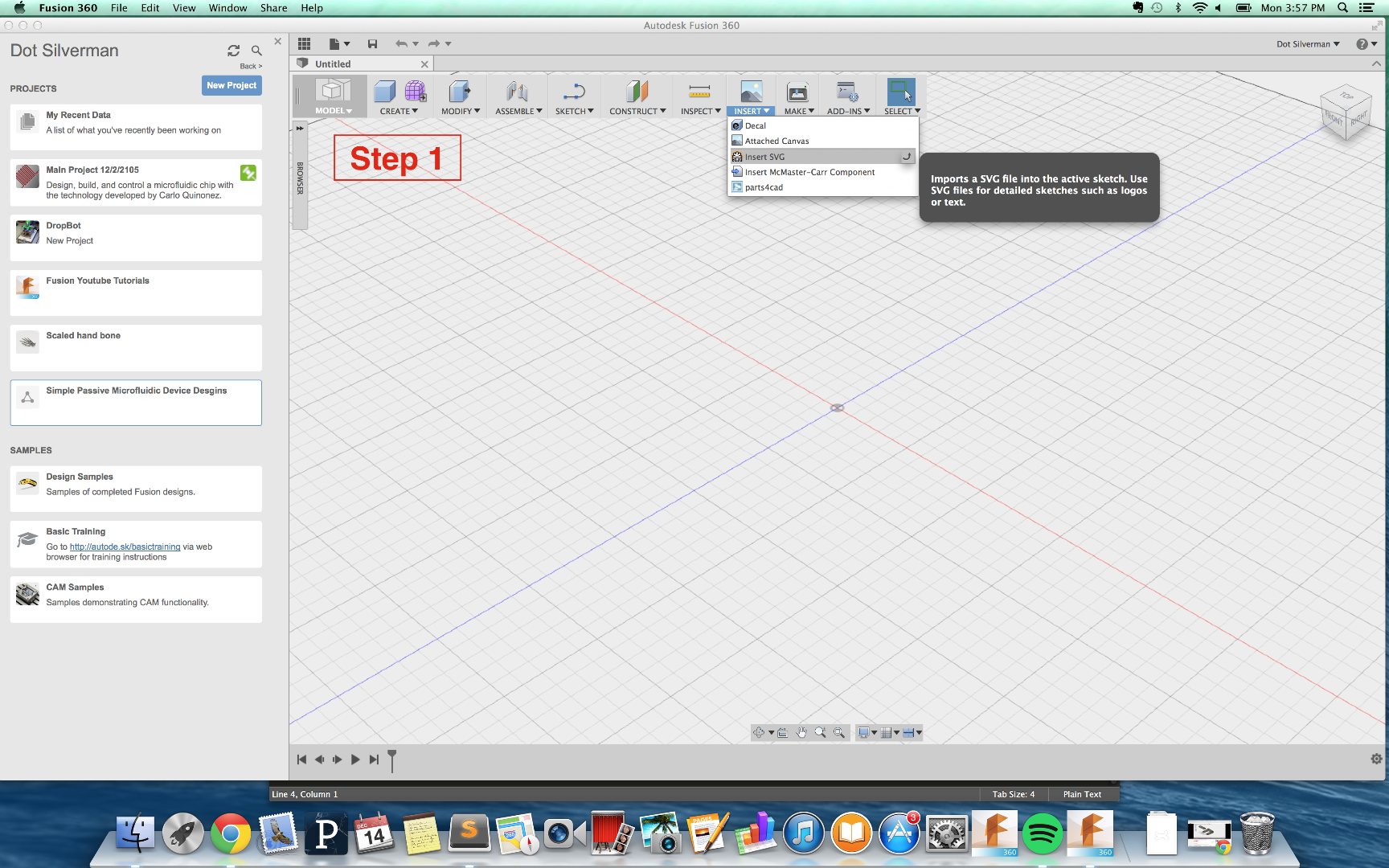
Task: Open the MODEL workspace dropdown
Action: point(333,111)
